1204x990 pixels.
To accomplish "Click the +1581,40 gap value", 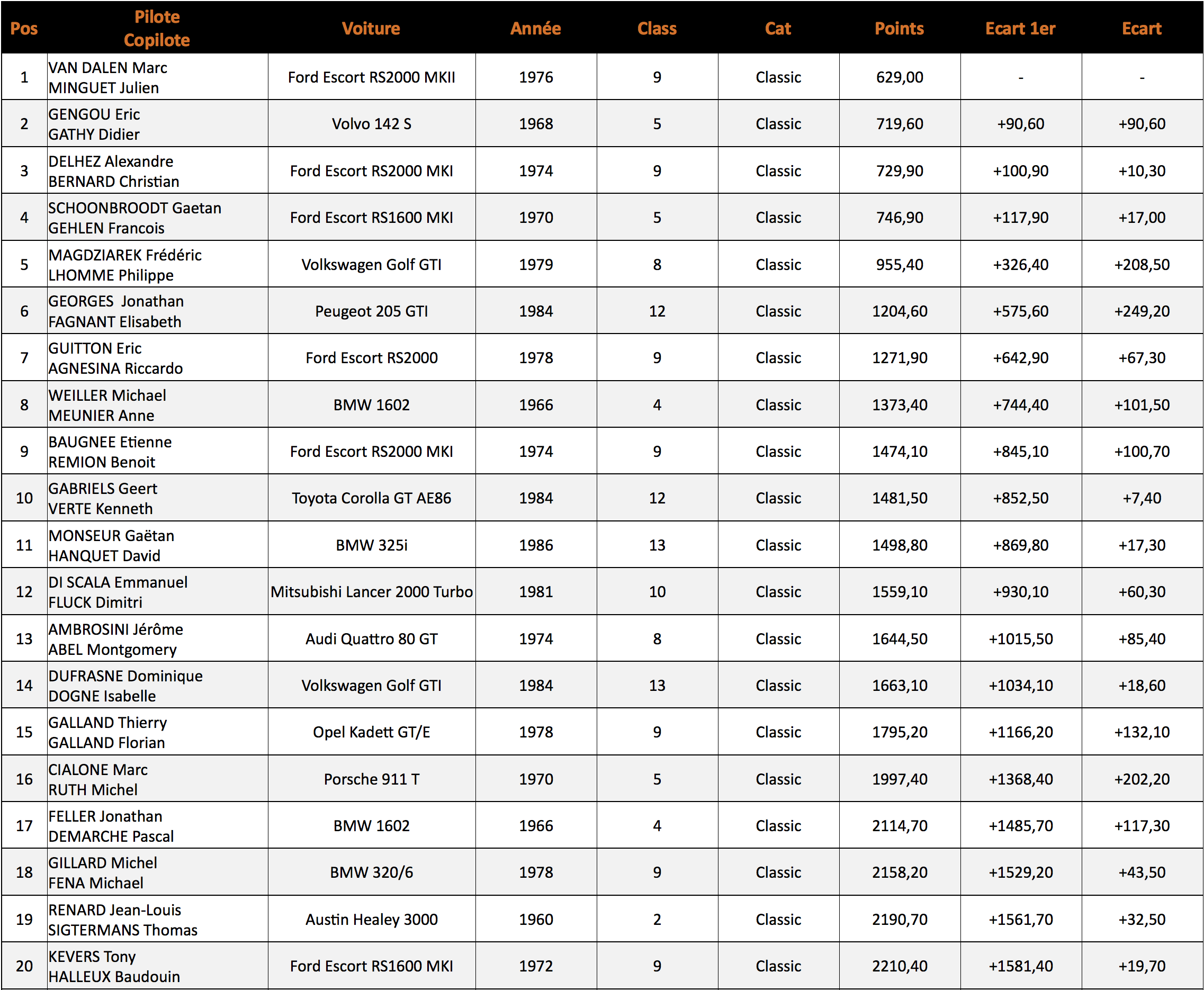I will [x=1020, y=966].
